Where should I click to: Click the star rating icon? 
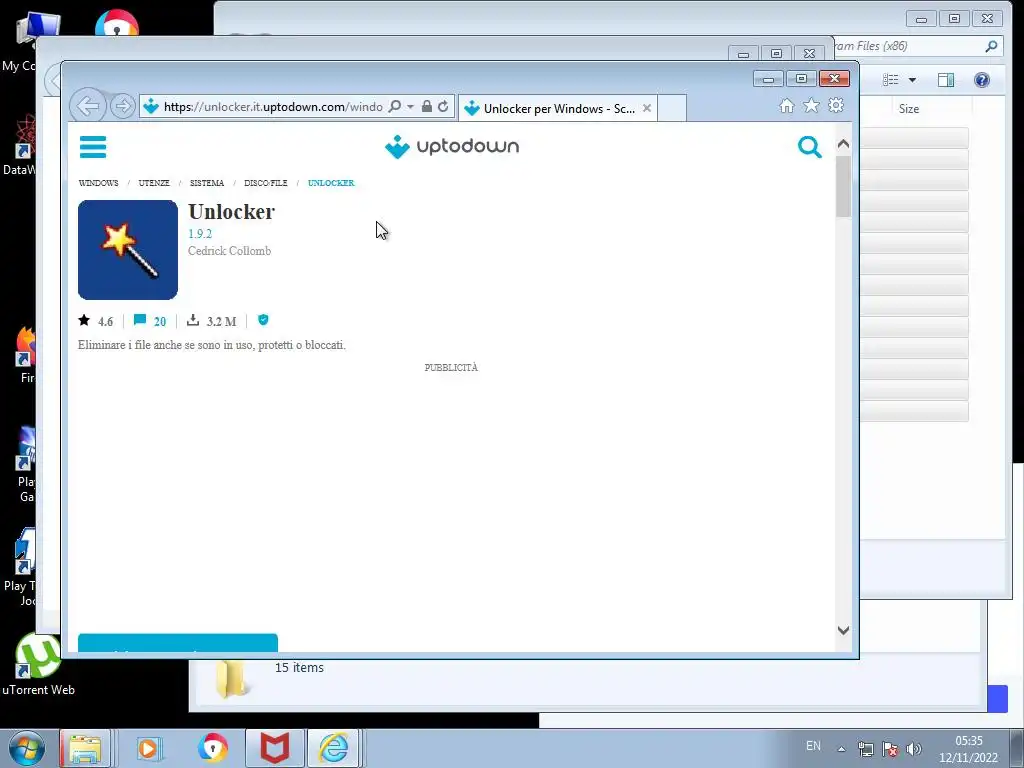(84, 320)
